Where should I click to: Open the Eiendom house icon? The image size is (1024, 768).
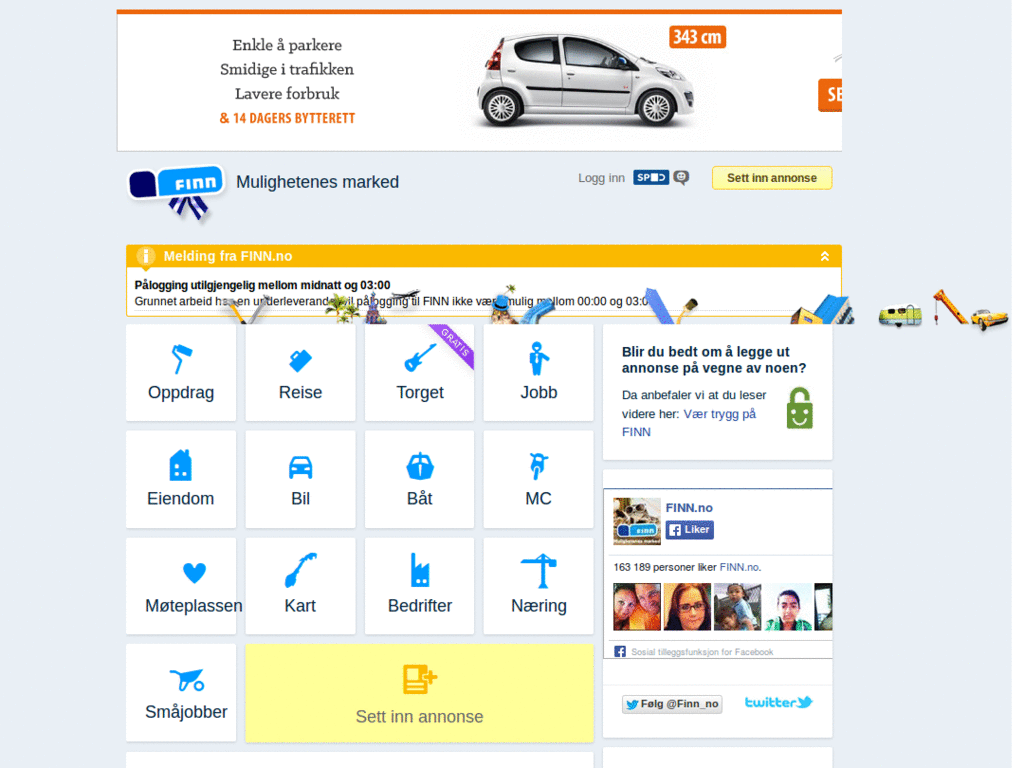[180, 464]
